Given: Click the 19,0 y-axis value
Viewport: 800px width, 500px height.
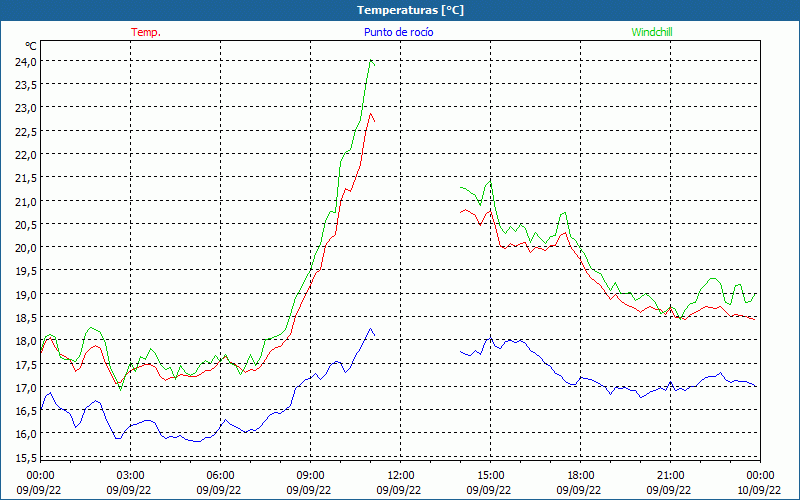Looking at the screenshot, I should (26, 294).
